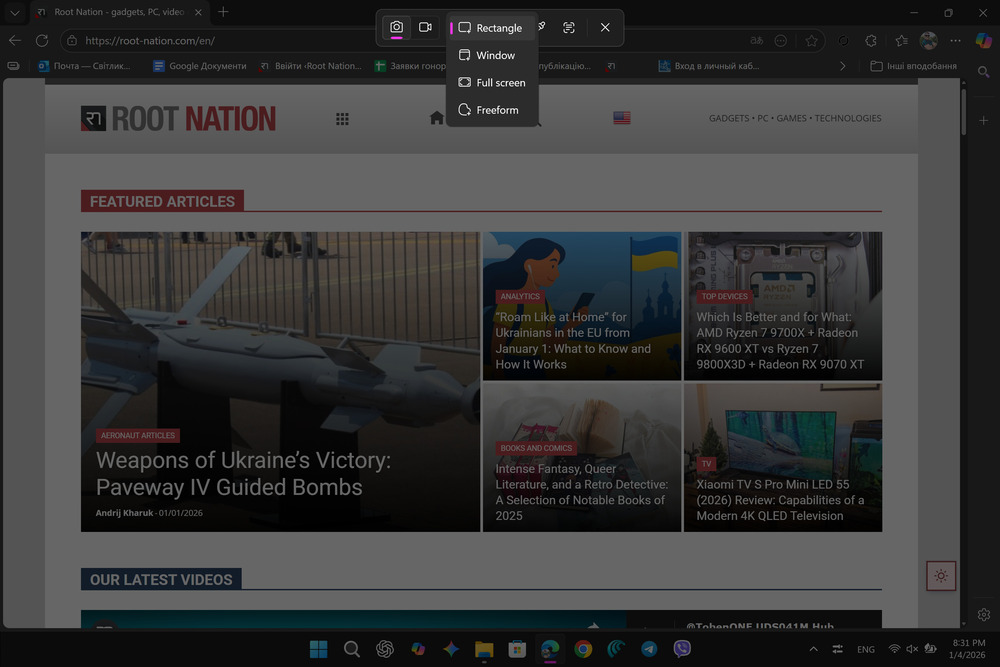Go to the site Home icon
Screen dimensions: 1000x667
click(437, 118)
